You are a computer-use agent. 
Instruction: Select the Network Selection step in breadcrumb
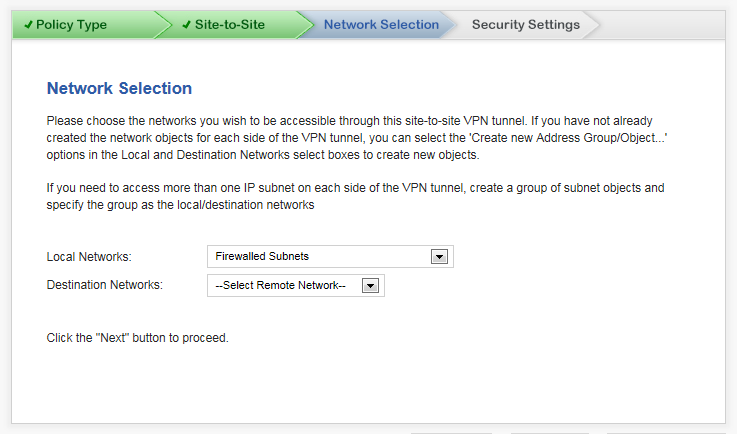tap(381, 24)
